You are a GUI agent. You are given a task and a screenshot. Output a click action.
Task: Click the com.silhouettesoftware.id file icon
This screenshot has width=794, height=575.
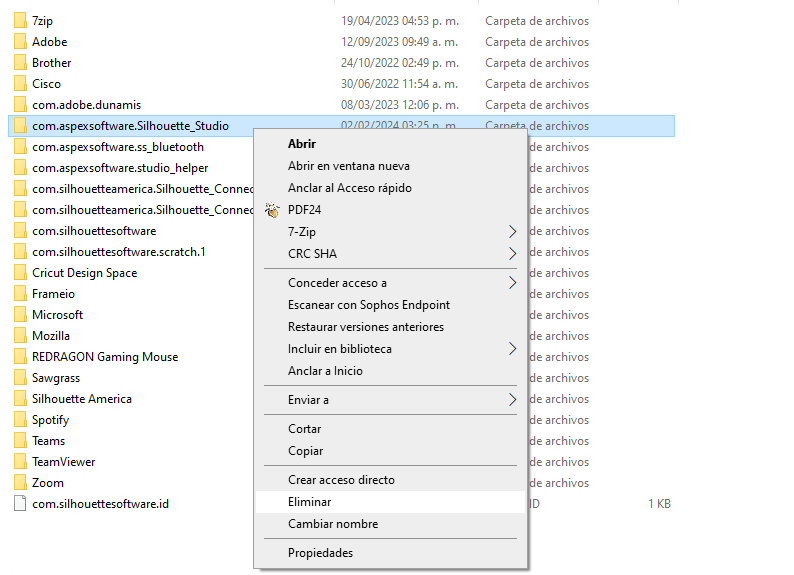(x=19, y=504)
